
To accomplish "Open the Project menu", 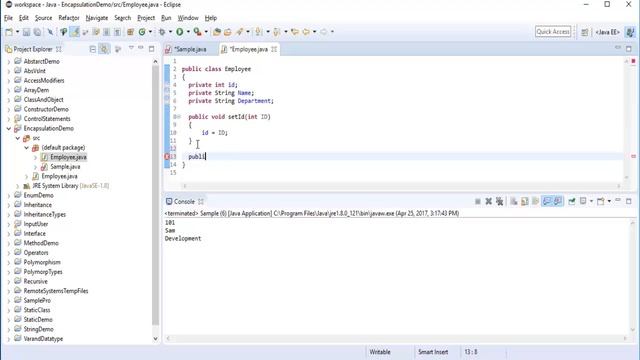I will point(146,18).
